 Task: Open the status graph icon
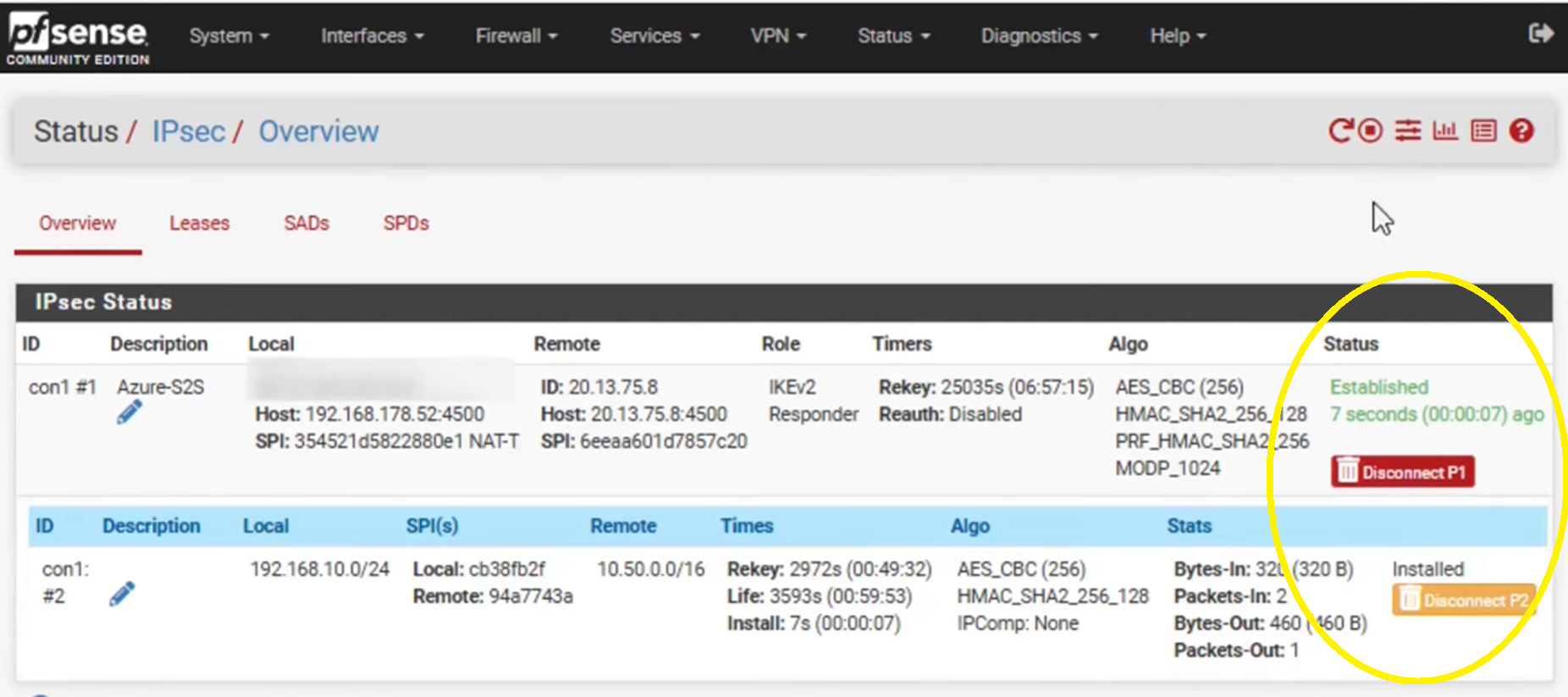point(1445,131)
